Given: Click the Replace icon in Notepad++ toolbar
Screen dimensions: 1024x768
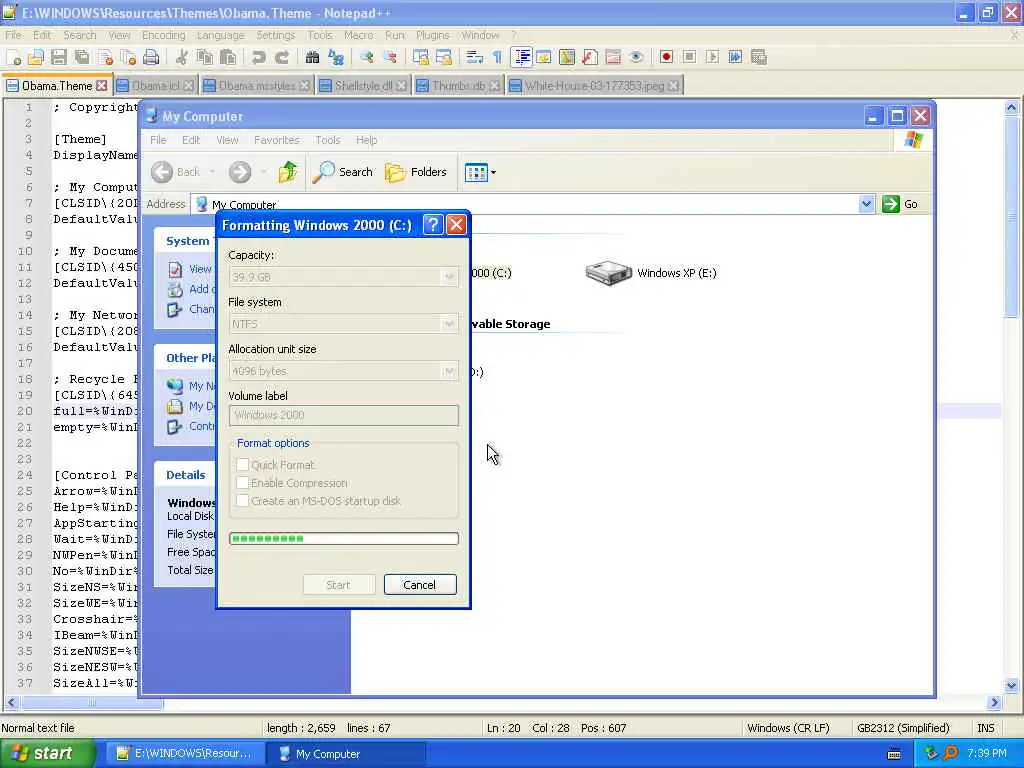Looking at the screenshot, I should click(x=336, y=57).
